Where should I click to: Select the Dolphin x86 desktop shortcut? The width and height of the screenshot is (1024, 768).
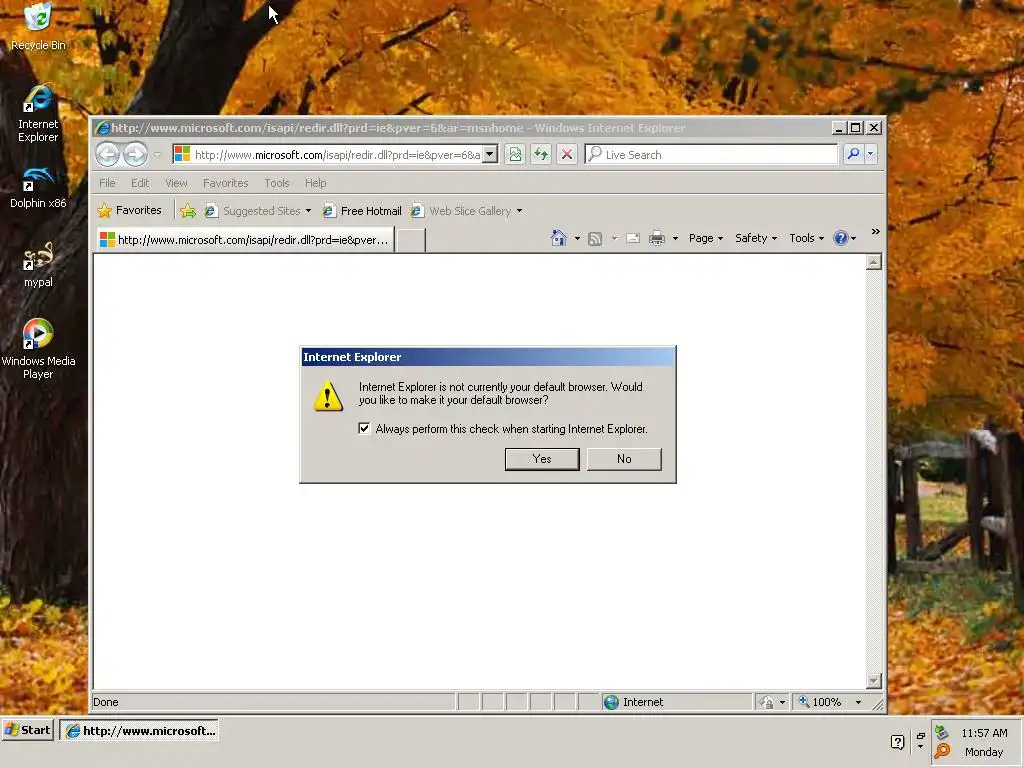coord(38,187)
